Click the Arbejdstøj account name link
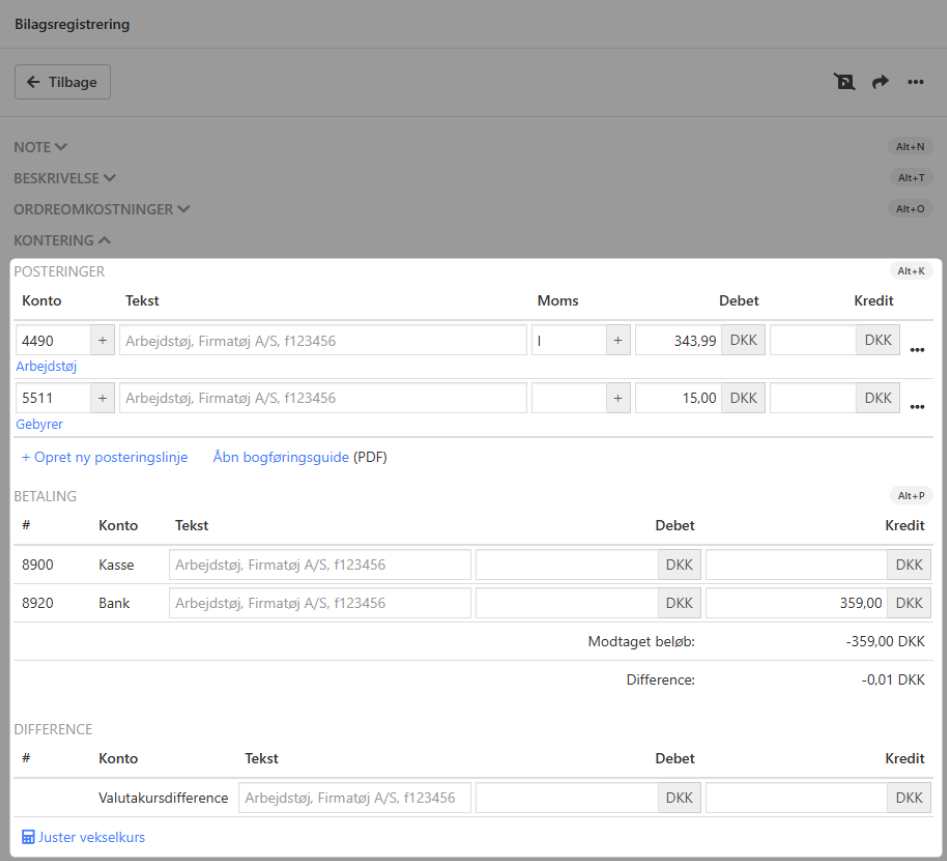This screenshot has height=861, width=947. tap(46, 367)
